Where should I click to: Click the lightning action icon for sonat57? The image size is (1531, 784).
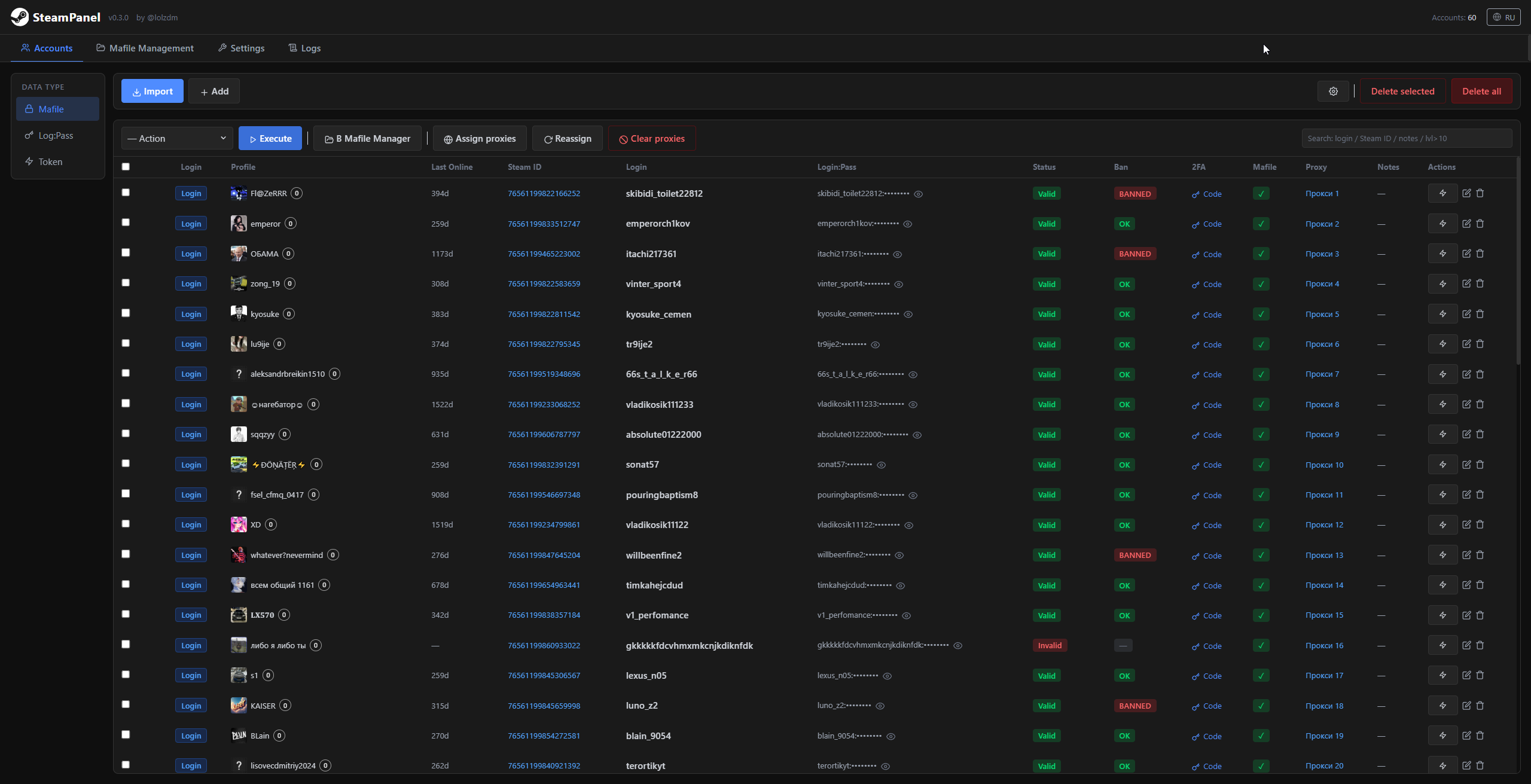point(1442,464)
